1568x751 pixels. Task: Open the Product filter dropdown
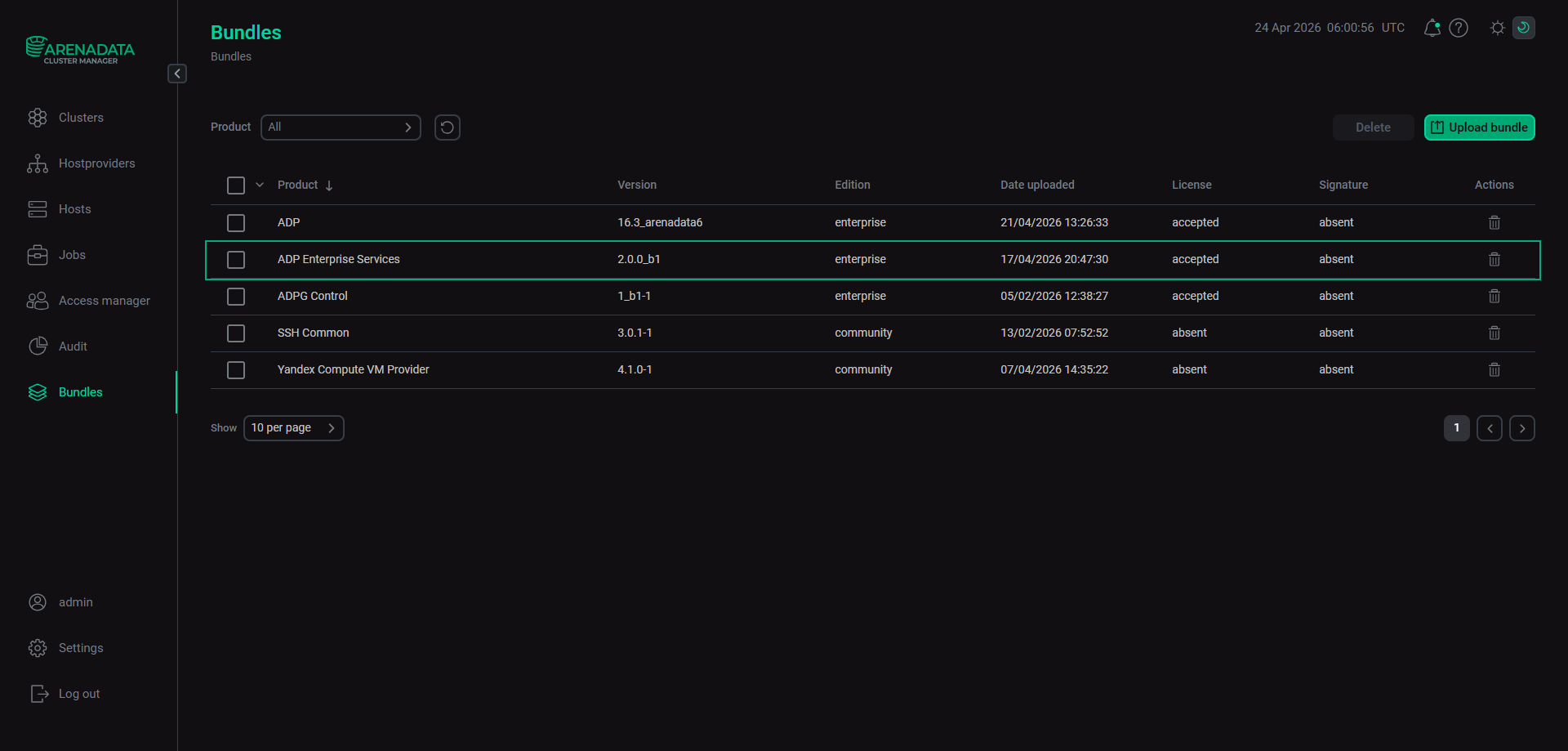click(341, 127)
